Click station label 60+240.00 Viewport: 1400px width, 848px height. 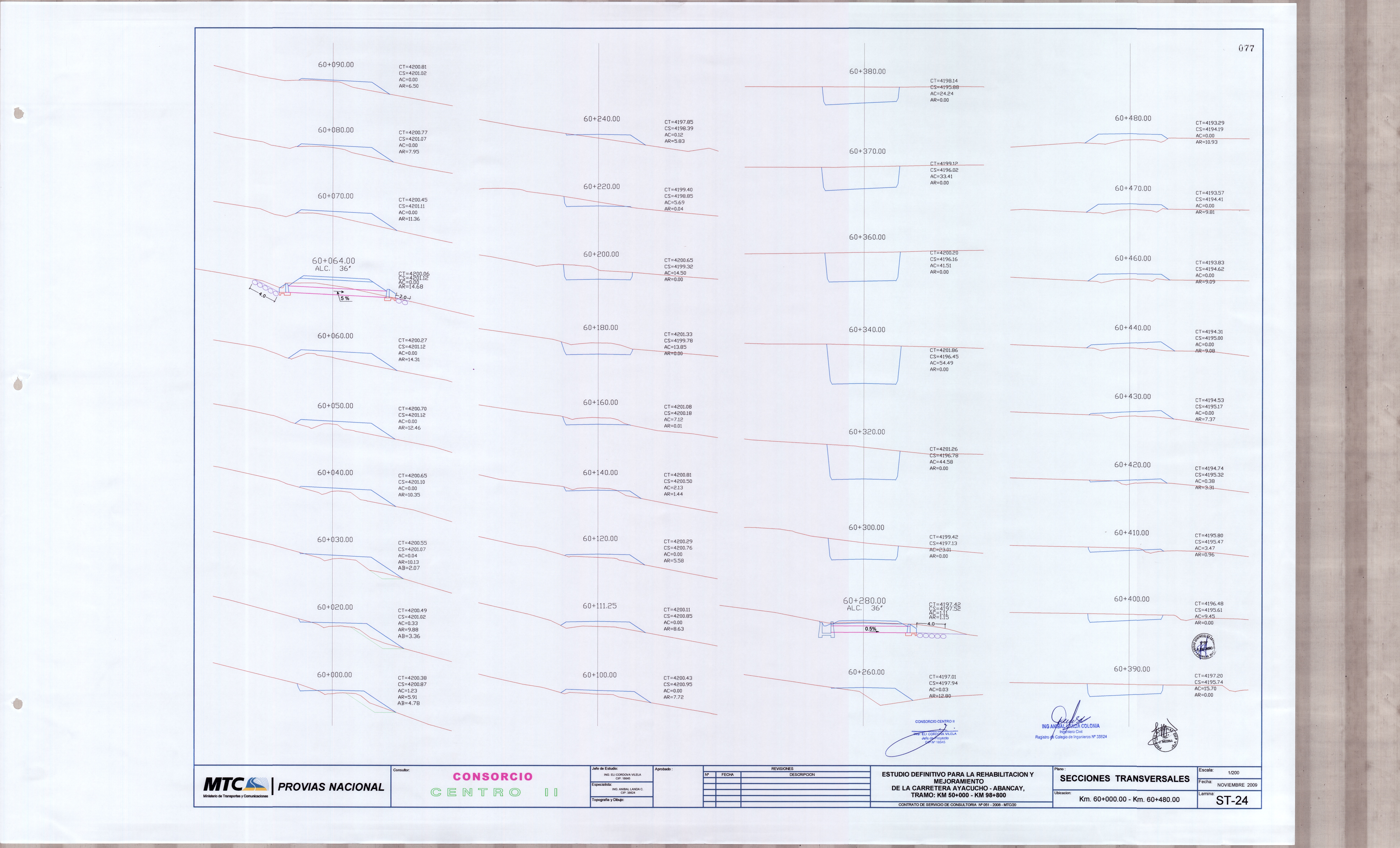pos(602,119)
